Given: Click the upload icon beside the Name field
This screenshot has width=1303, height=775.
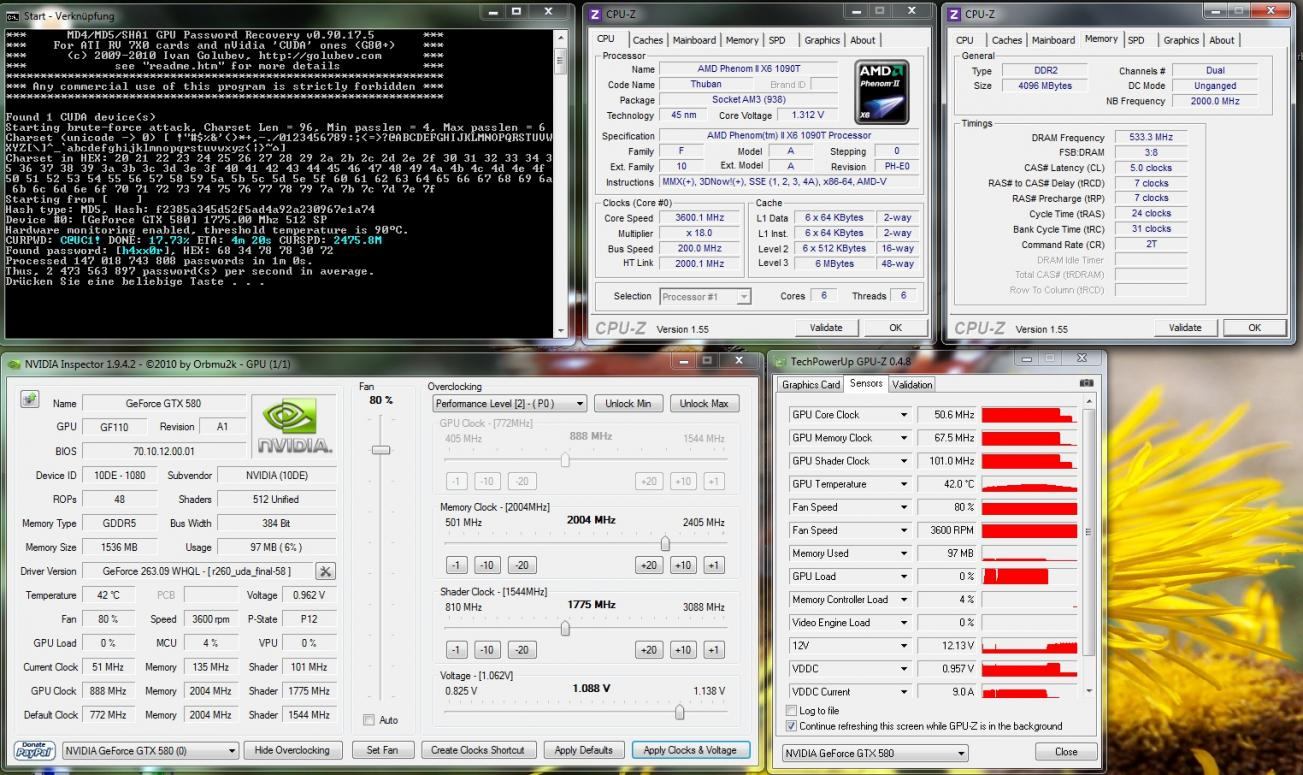Looking at the screenshot, I should click(x=29, y=400).
